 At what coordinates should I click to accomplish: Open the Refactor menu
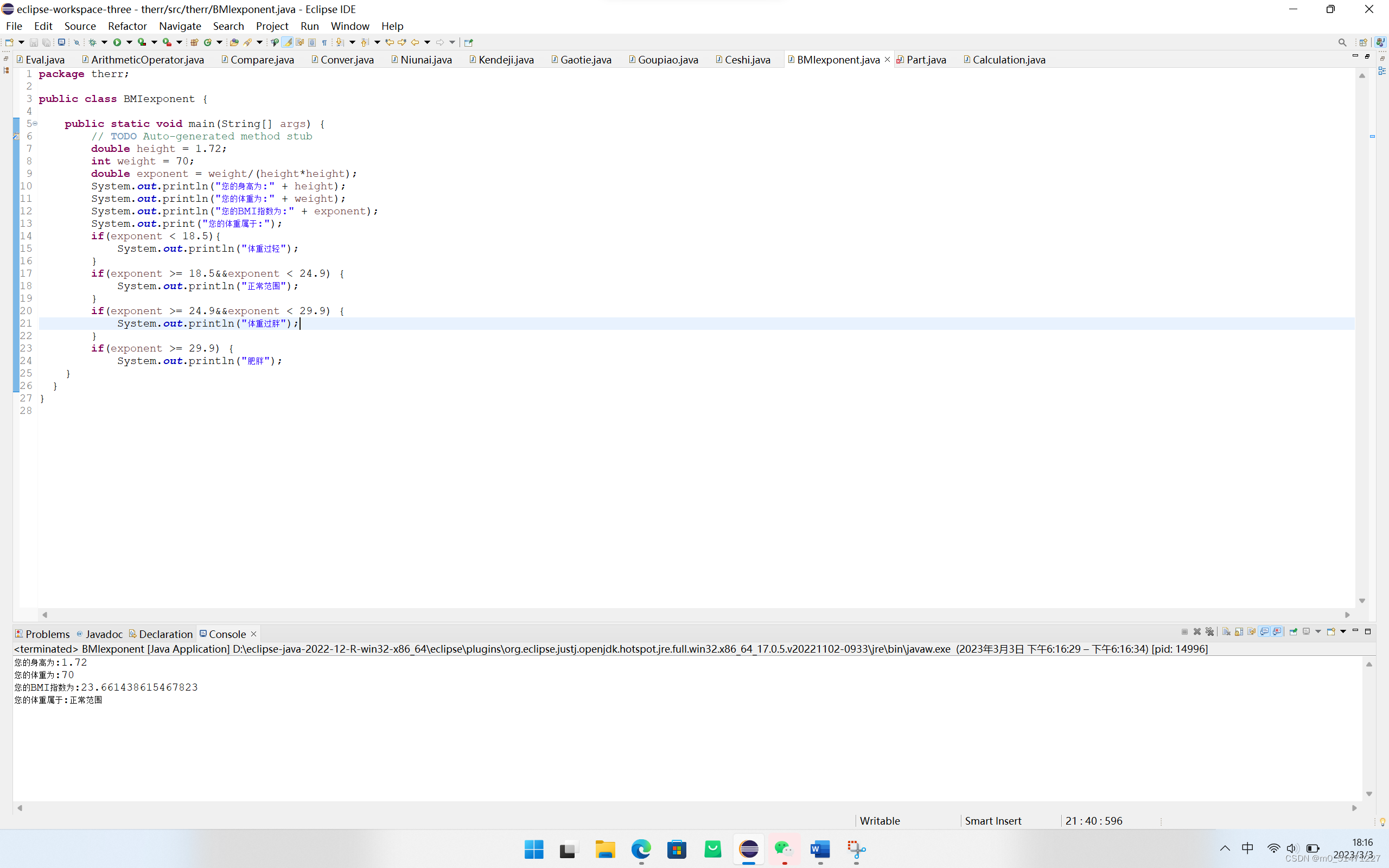click(127, 26)
